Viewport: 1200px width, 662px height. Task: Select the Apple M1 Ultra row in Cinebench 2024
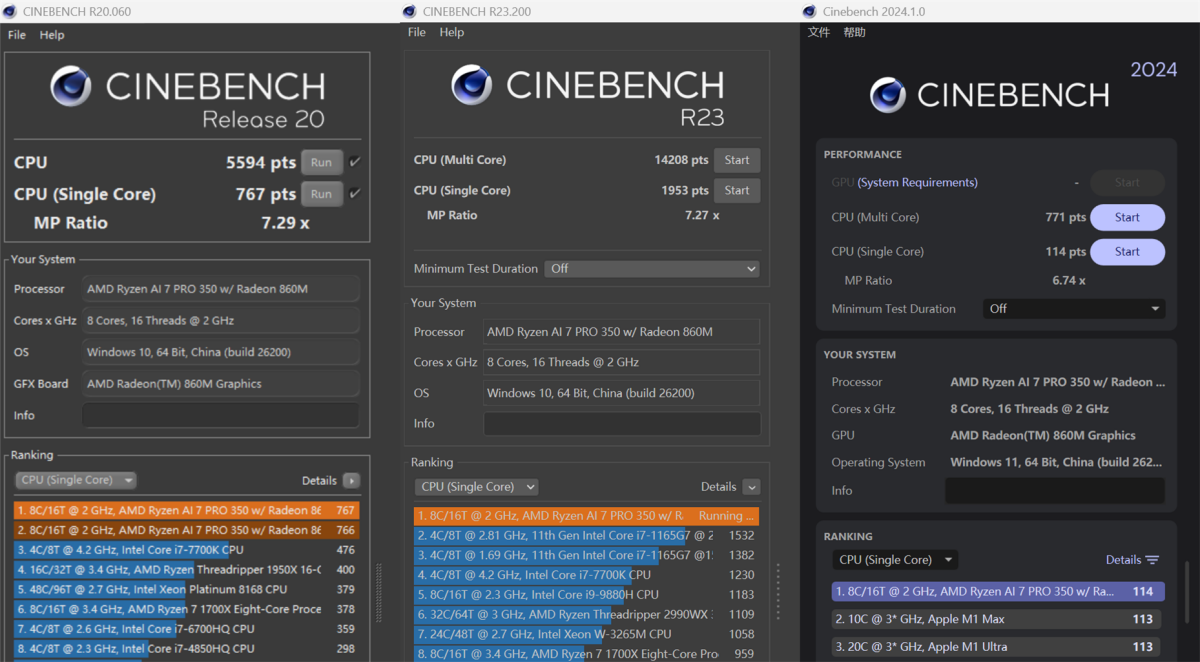pyautogui.click(x=998, y=647)
